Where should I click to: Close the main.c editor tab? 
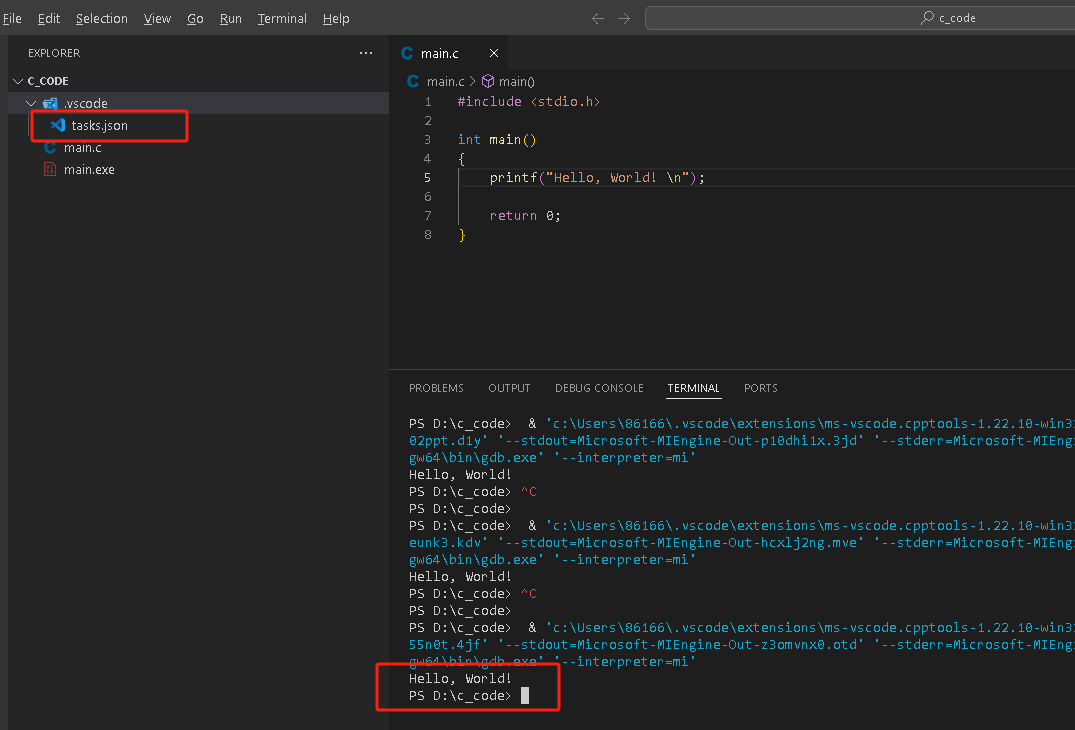[494, 53]
